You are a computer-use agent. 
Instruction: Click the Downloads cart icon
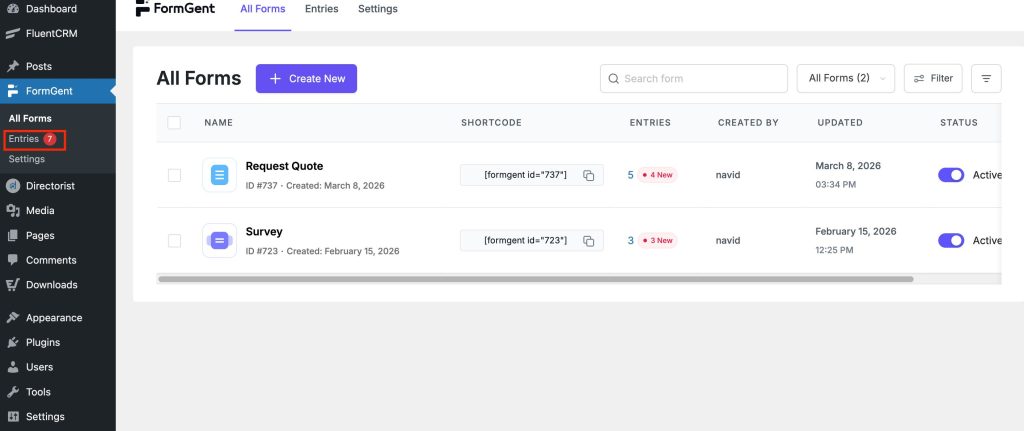[12, 285]
